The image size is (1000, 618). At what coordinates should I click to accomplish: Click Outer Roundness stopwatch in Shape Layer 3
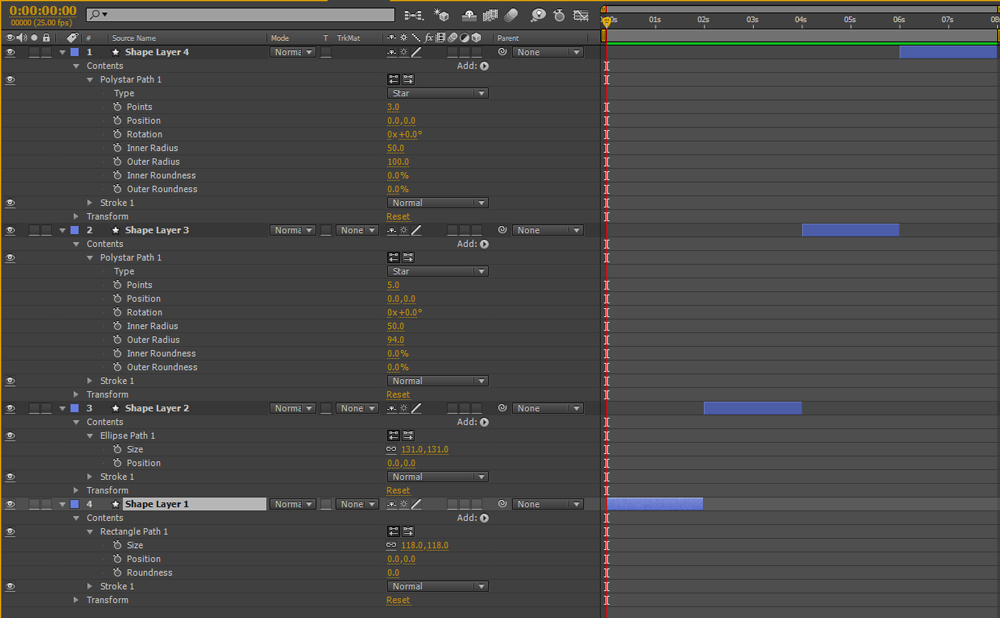pyautogui.click(x=117, y=367)
